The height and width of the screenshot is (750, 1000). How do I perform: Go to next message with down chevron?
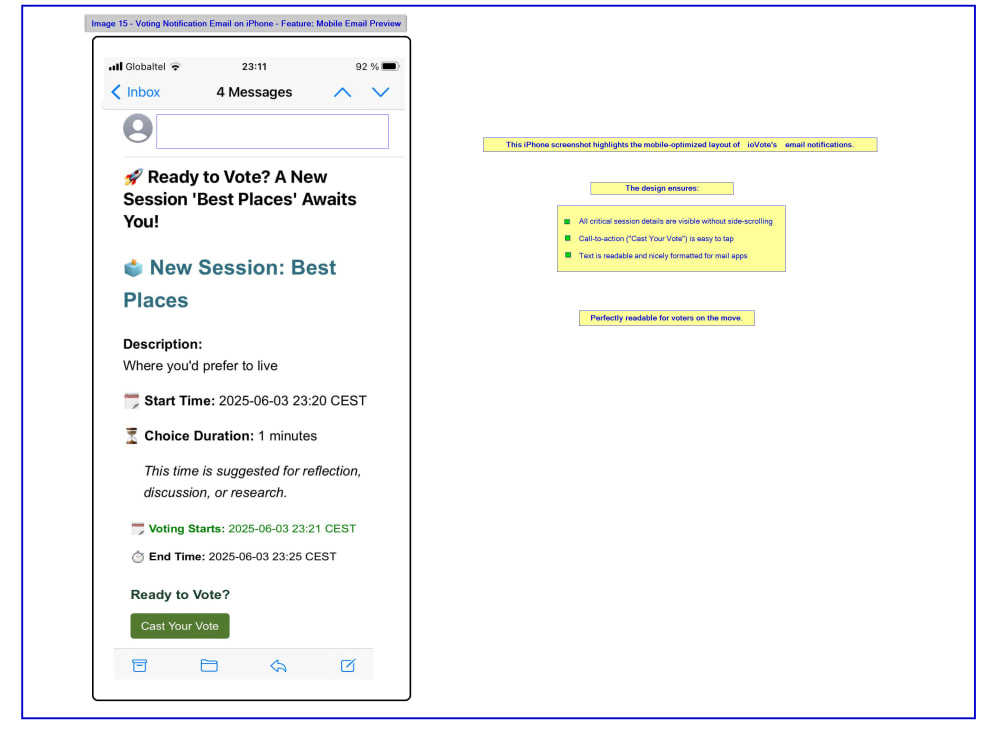(381, 92)
